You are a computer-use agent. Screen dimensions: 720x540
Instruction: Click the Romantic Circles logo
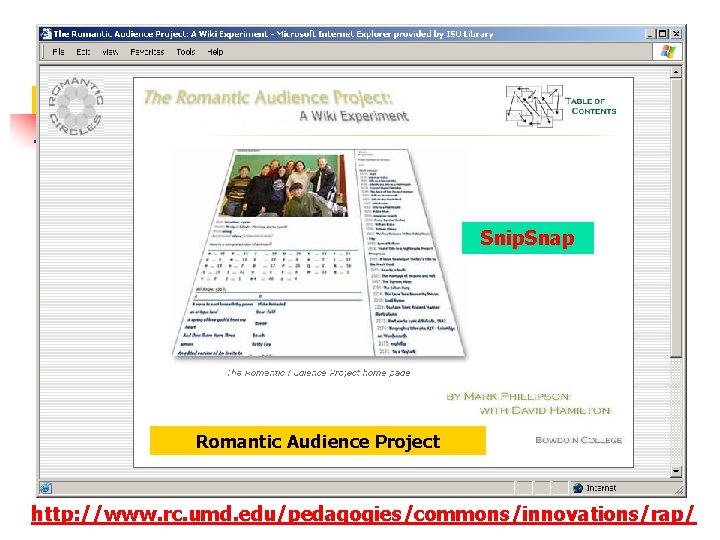click(76, 107)
